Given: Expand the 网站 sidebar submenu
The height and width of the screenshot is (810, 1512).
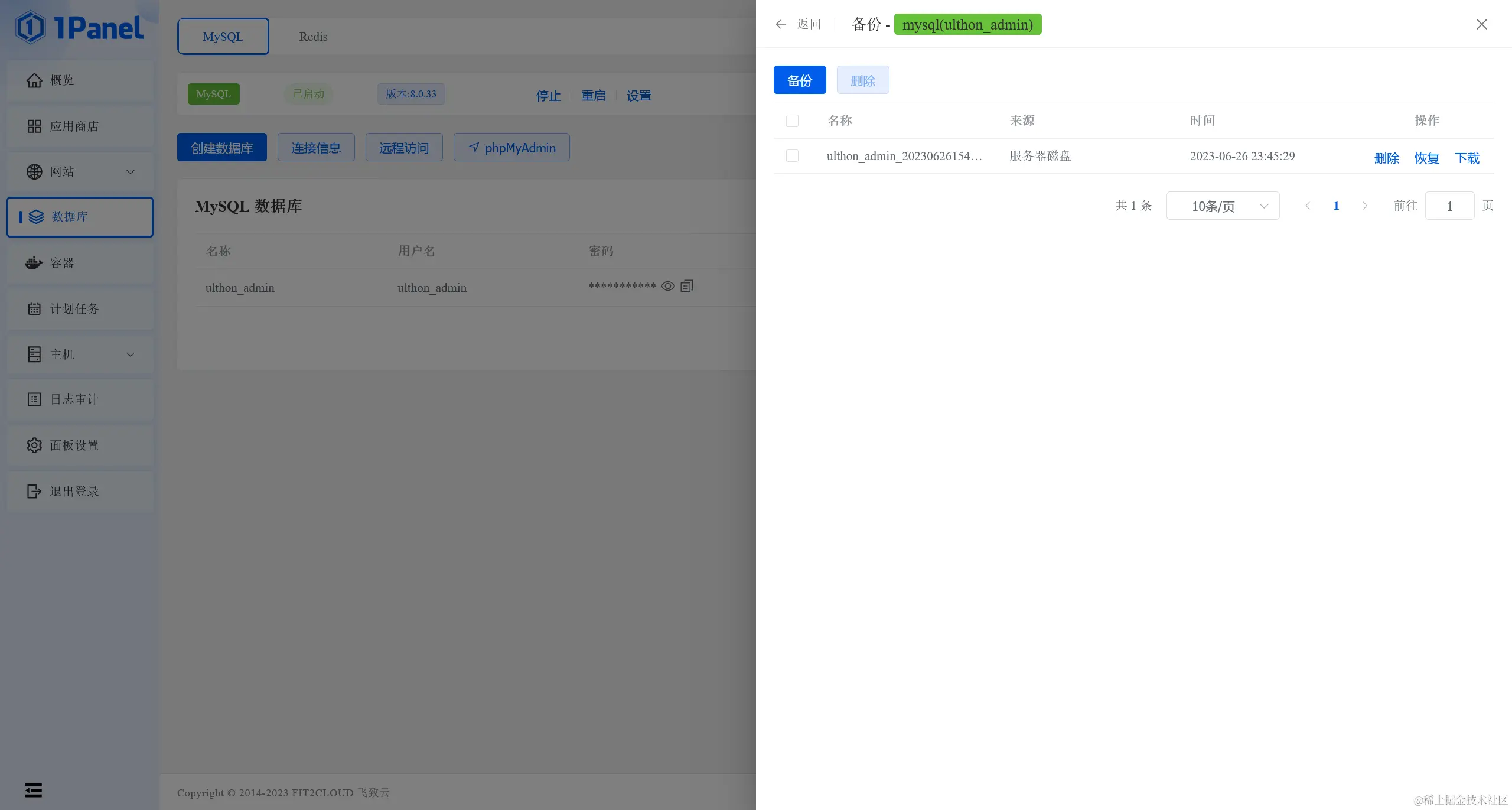Looking at the screenshot, I should [131, 172].
